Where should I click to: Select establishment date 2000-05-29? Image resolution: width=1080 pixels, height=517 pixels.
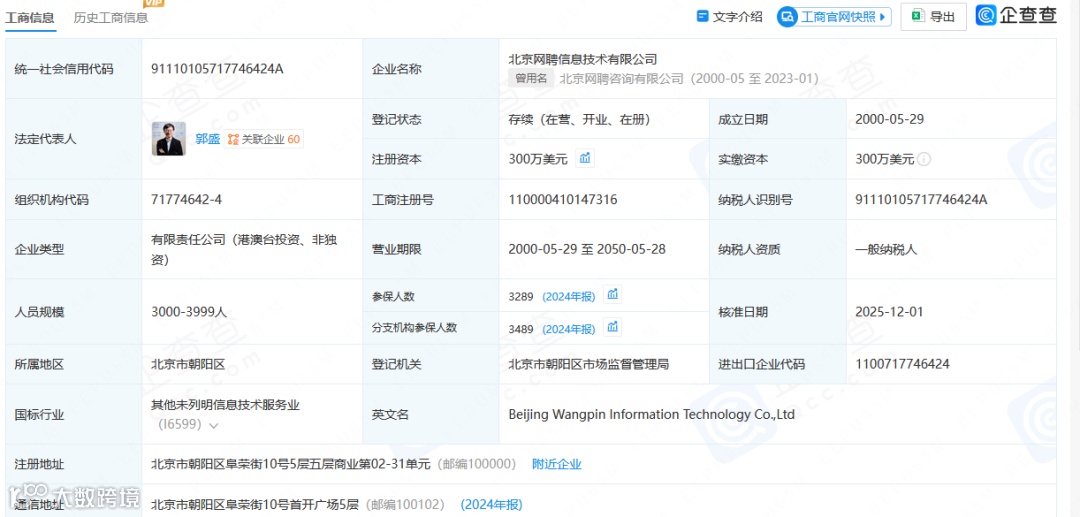[889, 119]
